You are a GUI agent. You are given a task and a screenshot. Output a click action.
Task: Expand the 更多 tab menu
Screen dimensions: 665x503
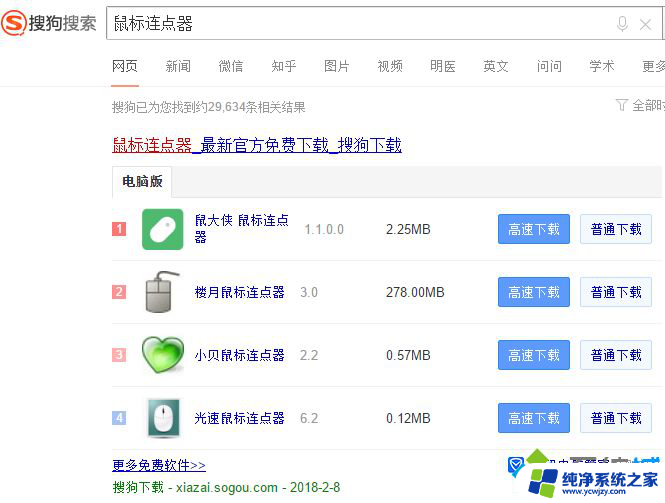click(x=654, y=66)
